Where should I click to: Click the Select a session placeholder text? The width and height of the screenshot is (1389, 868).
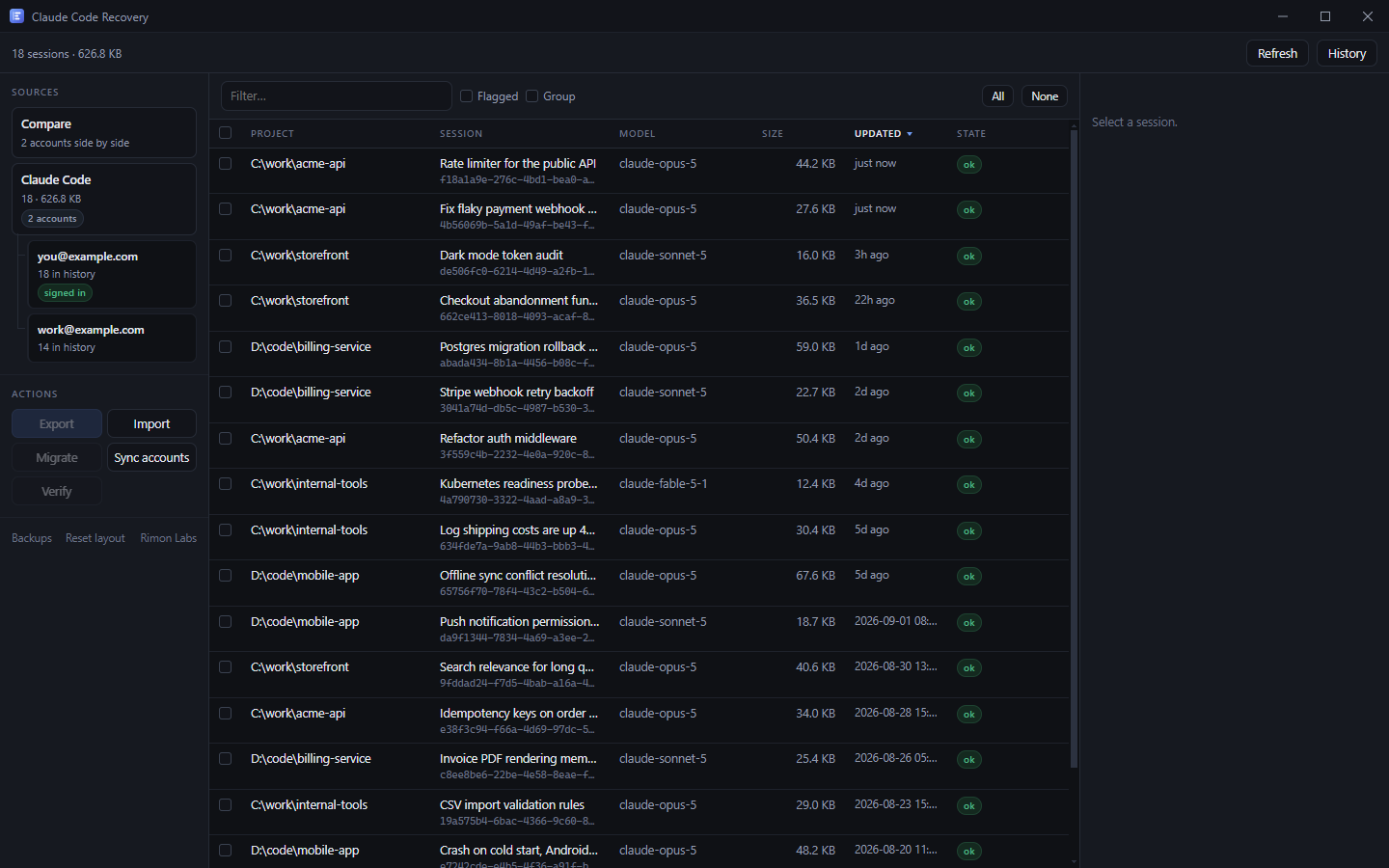(x=1134, y=122)
